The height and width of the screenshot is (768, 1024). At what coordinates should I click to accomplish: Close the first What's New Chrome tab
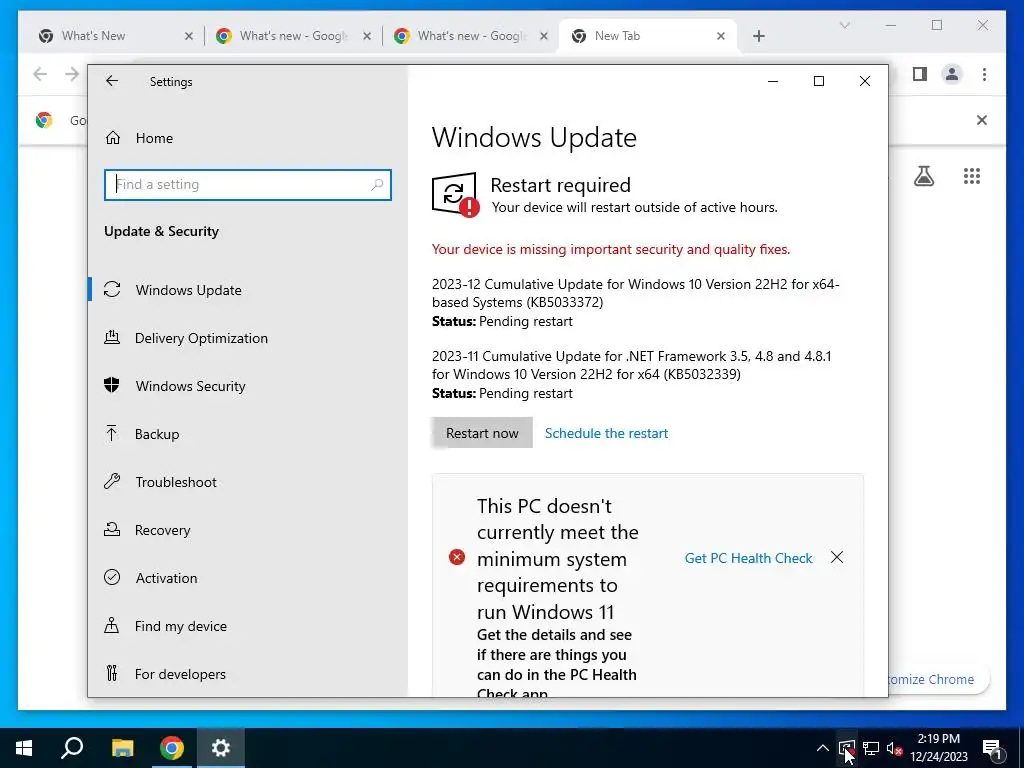point(189,36)
